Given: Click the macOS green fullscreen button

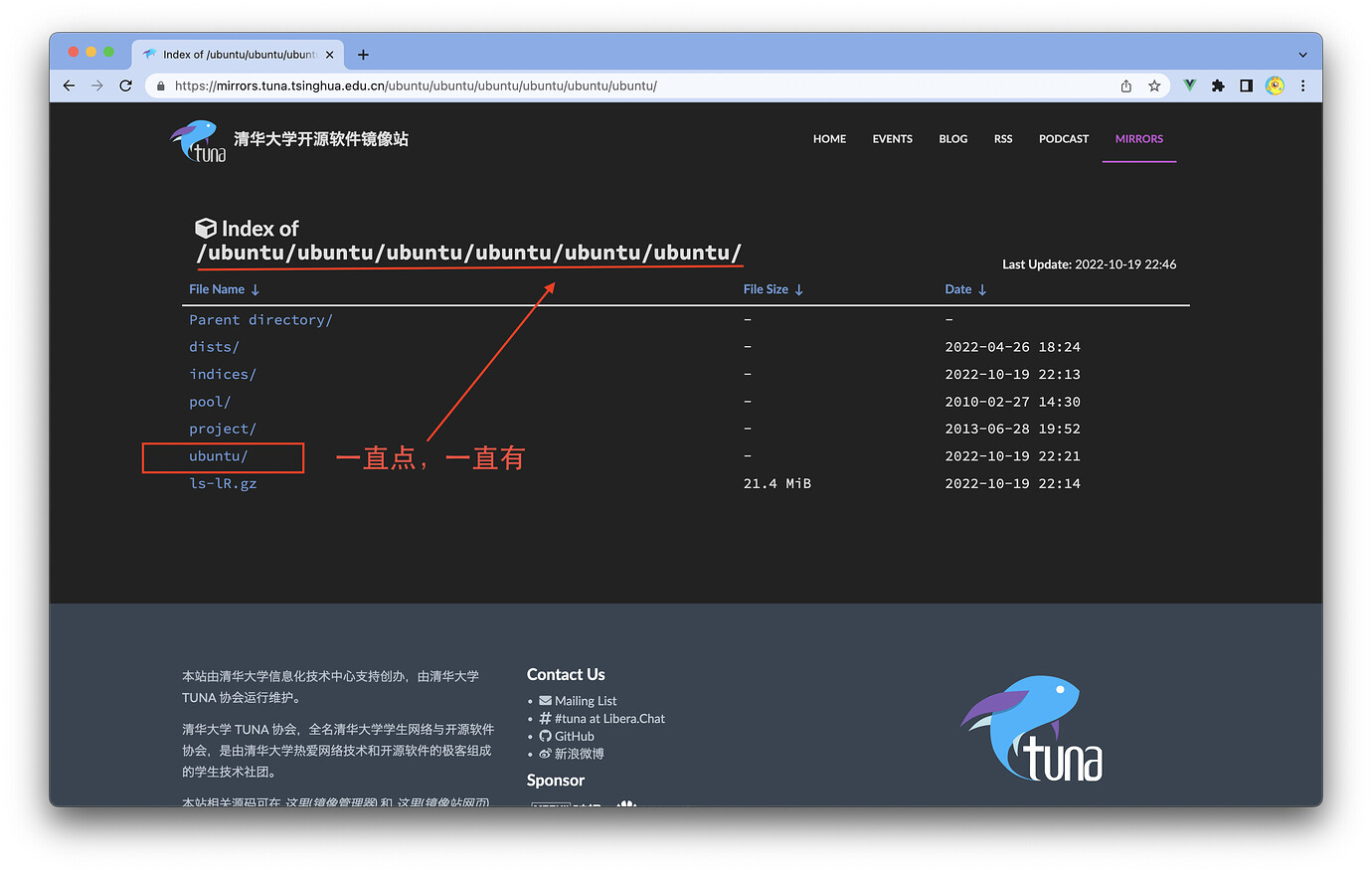Looking at the screenshot, I should click(109, 52).
